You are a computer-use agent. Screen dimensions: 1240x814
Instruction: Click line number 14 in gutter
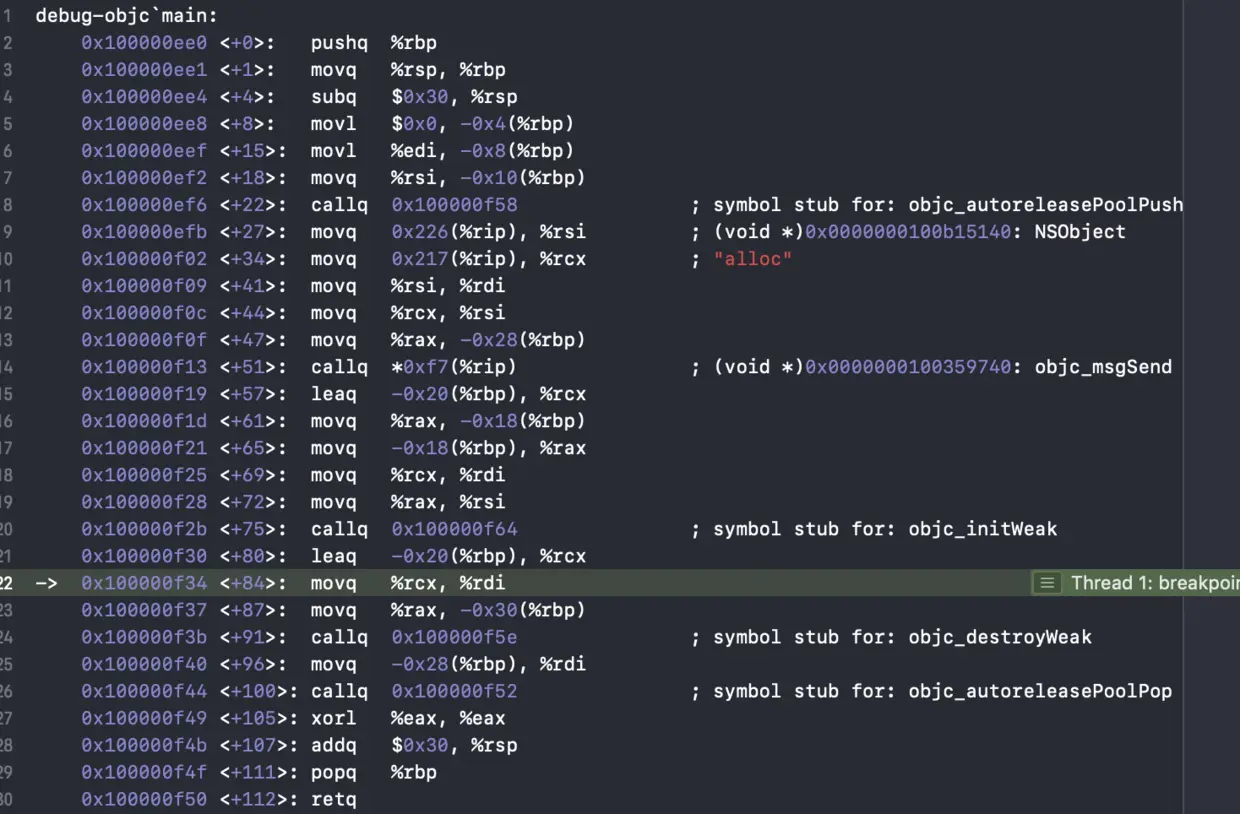pyautogui.click(x=6, y=367)
